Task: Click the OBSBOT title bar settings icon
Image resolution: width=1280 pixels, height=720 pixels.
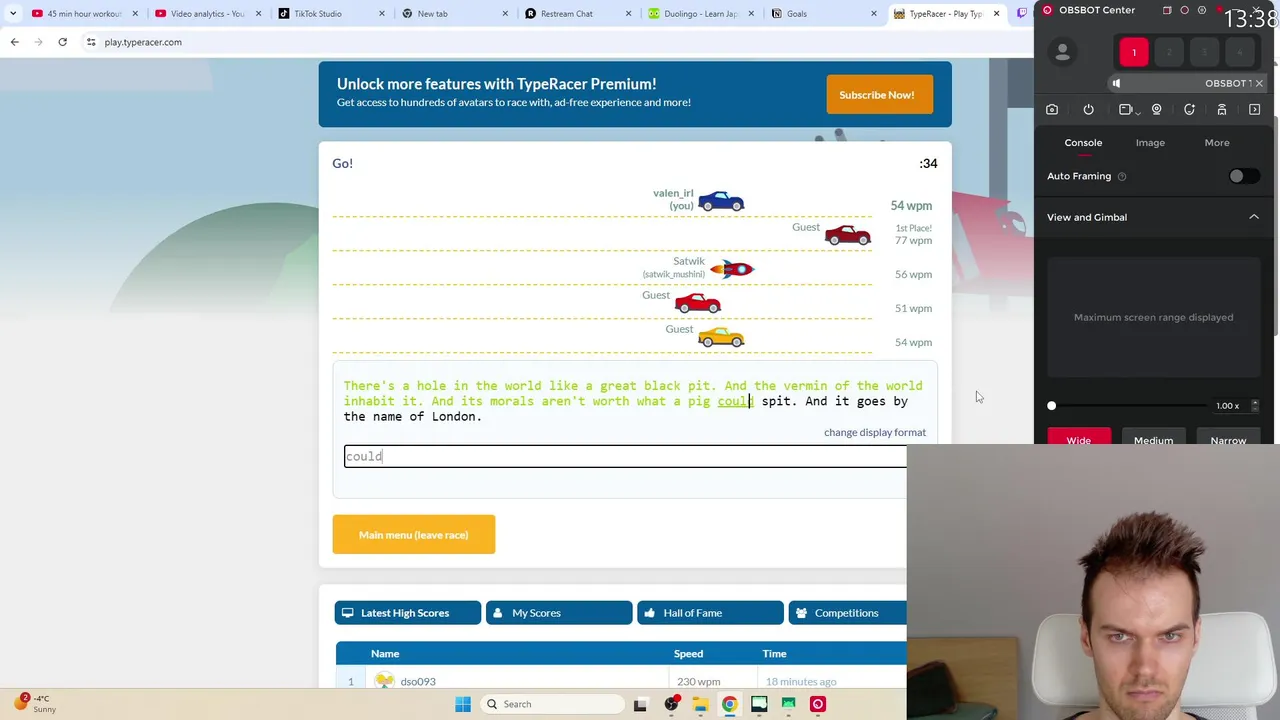Action: (x=1204, y=10)
